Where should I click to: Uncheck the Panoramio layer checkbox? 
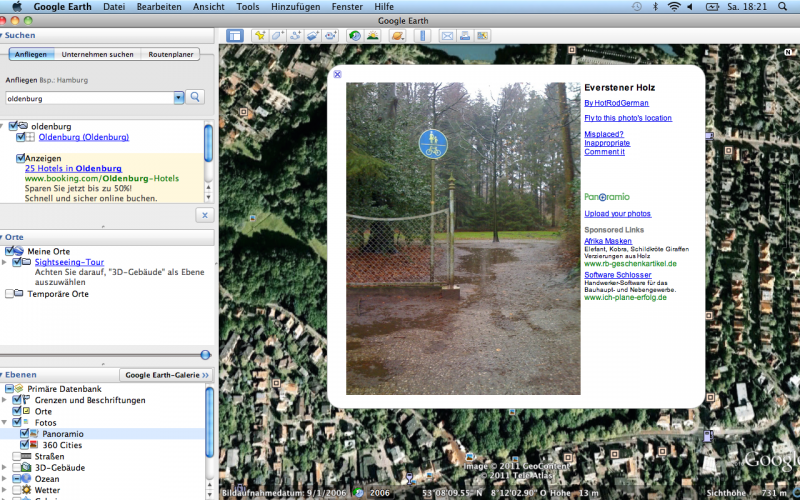click(x=26, y=434)
